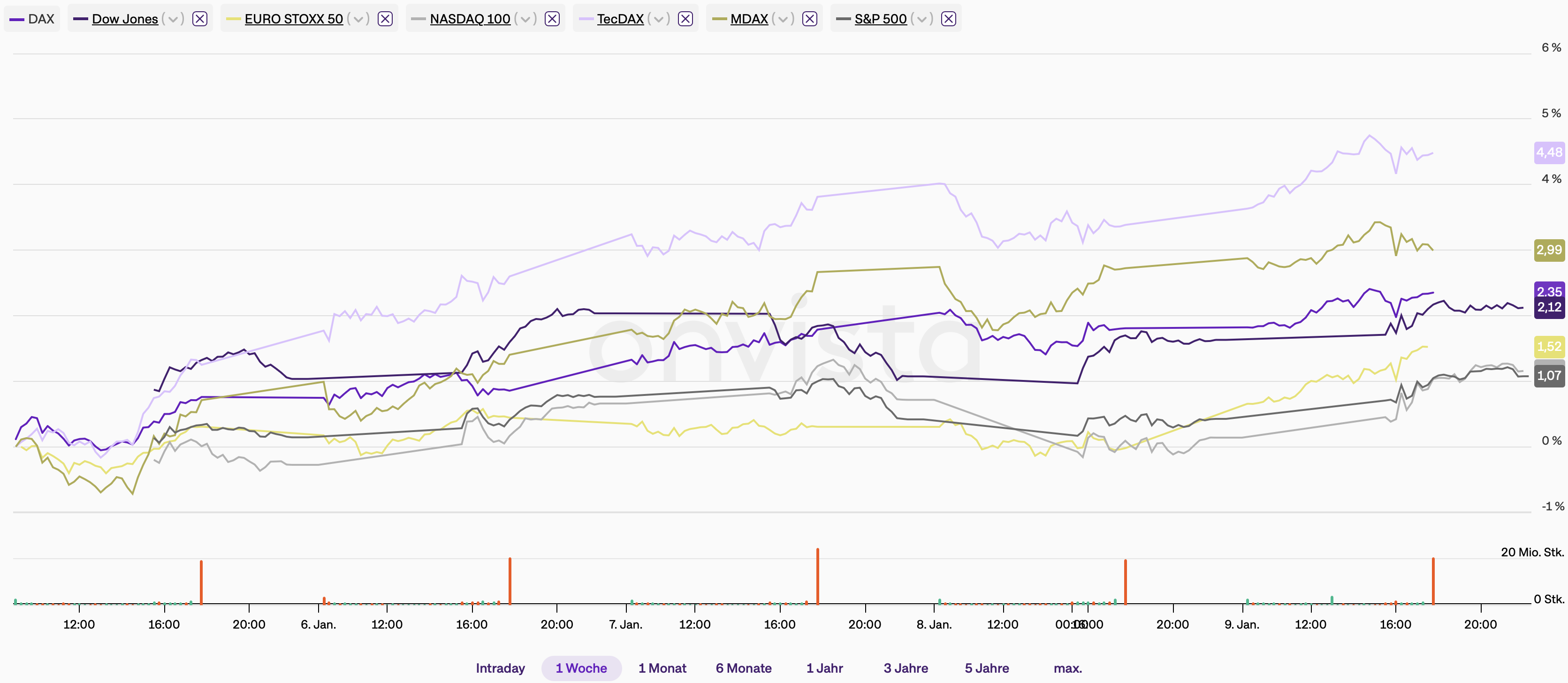Open the MDAX index link
The height and width of the screenshot is (683, 1568).
pos(749,19)
